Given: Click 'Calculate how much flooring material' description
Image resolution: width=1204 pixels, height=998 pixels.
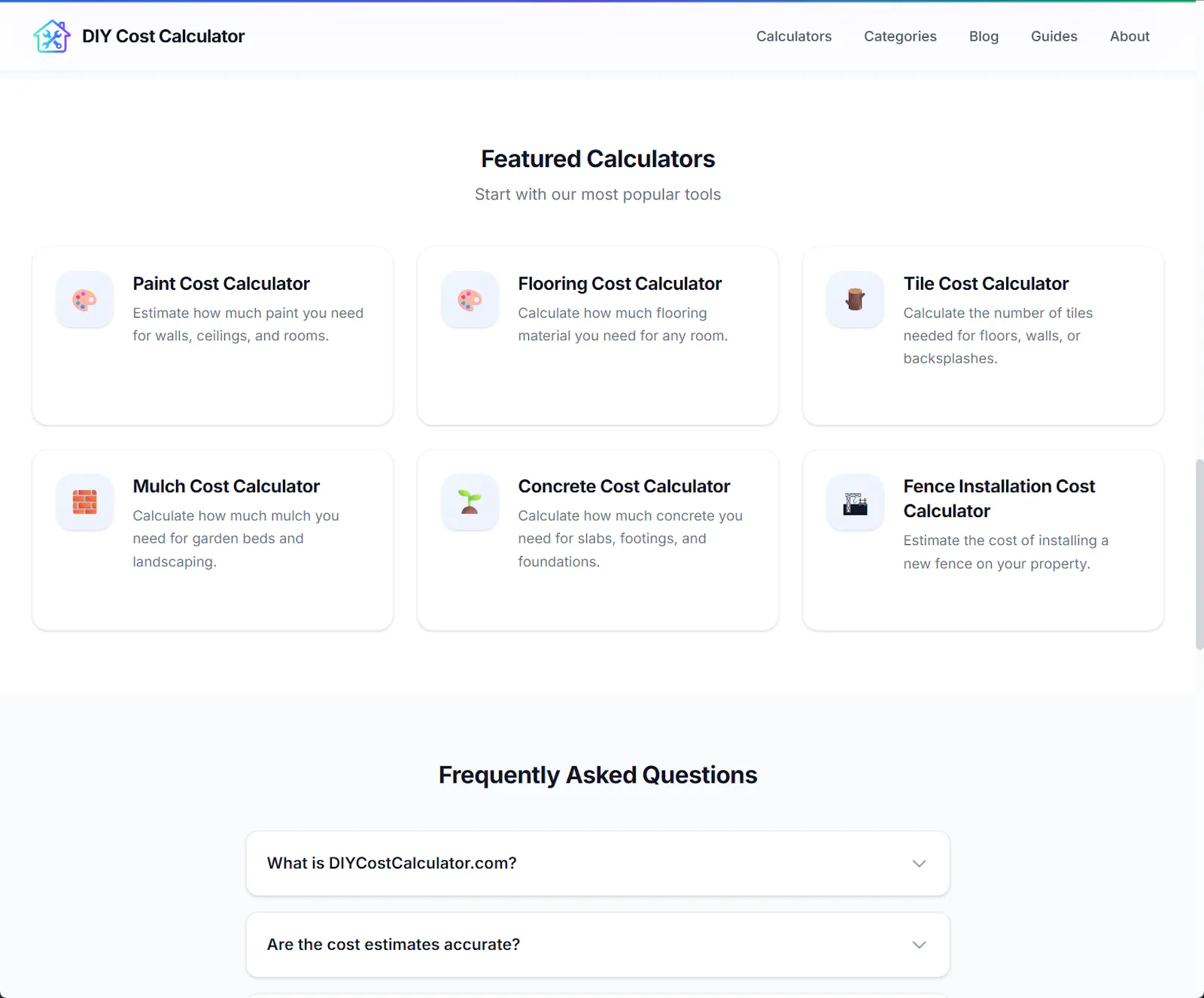Looking at the screenshot, I should click(623, 324).
